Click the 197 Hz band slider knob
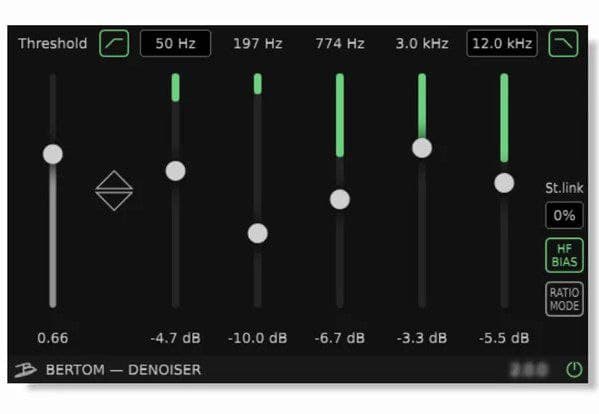The width and height of the screenshot is (599, 414). [257, 233]
